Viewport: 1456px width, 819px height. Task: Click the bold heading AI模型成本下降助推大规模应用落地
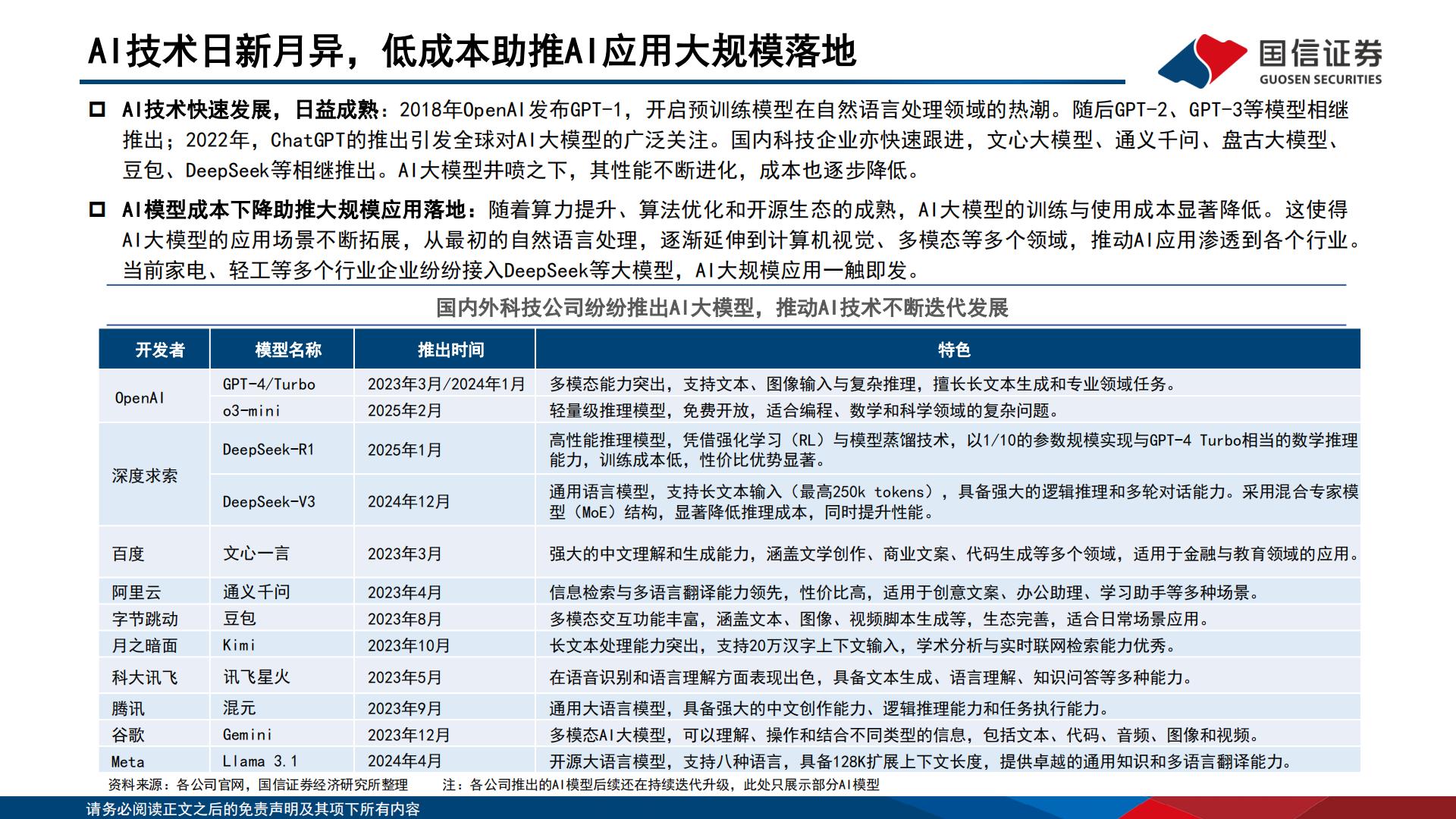pos(298,209)
